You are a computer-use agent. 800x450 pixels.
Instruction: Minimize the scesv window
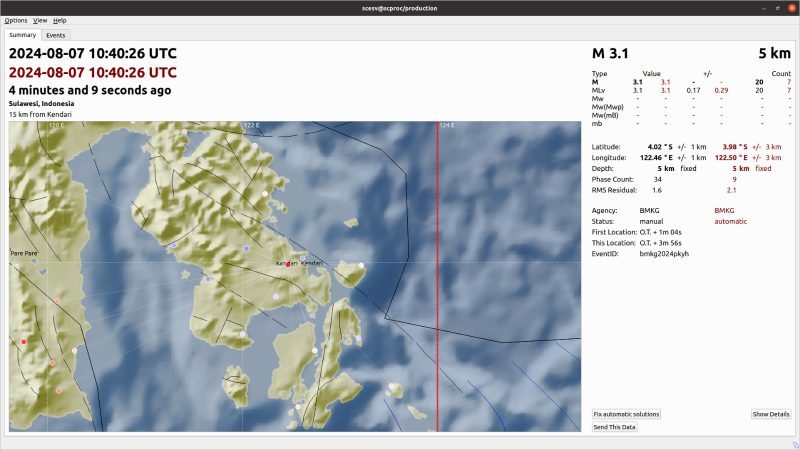pos(752,7)
